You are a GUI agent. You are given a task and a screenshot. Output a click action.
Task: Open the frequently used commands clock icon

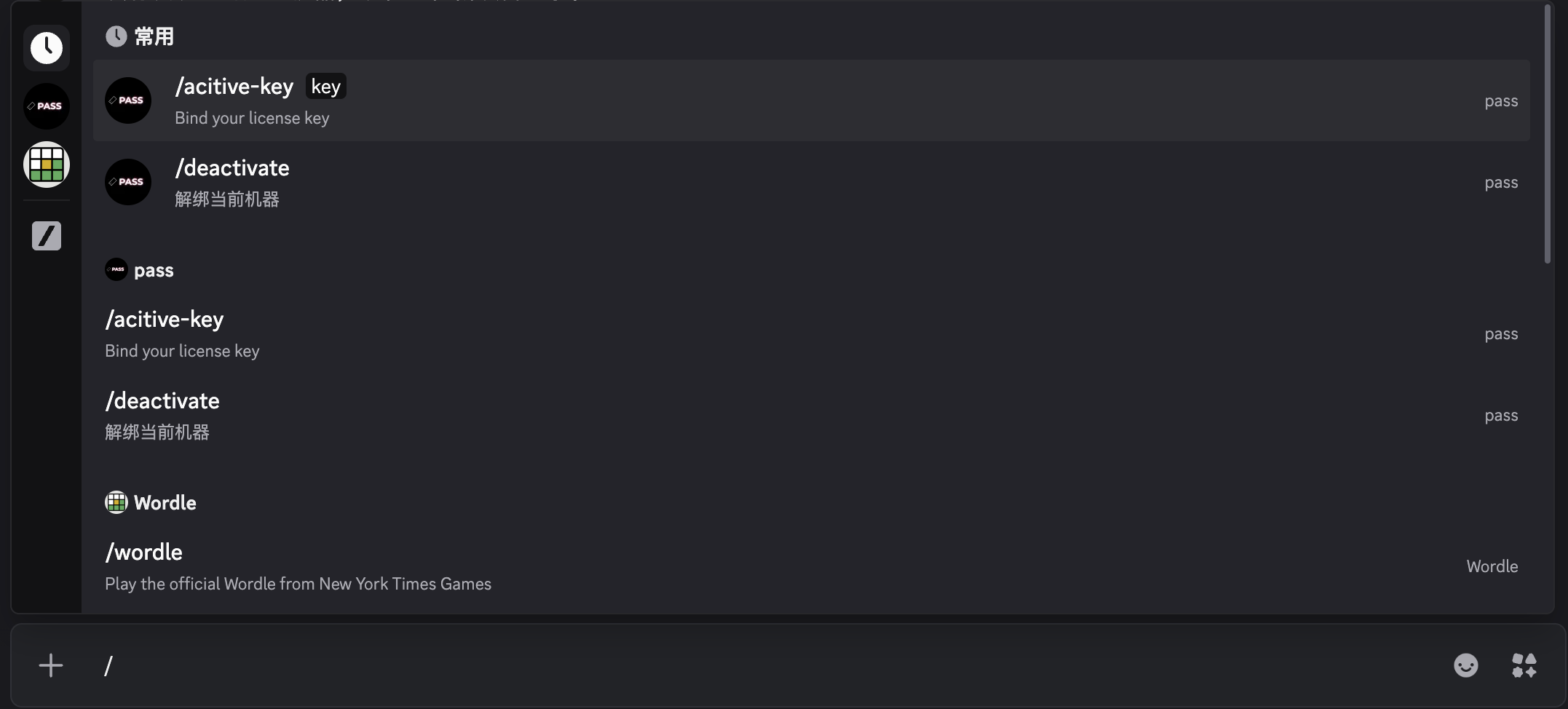(x=47, y=48)
